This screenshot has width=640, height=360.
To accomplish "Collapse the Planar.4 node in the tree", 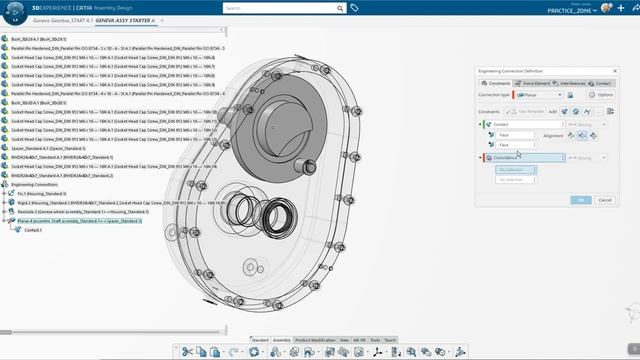I will pyautogui.click(x=4, y=221).
